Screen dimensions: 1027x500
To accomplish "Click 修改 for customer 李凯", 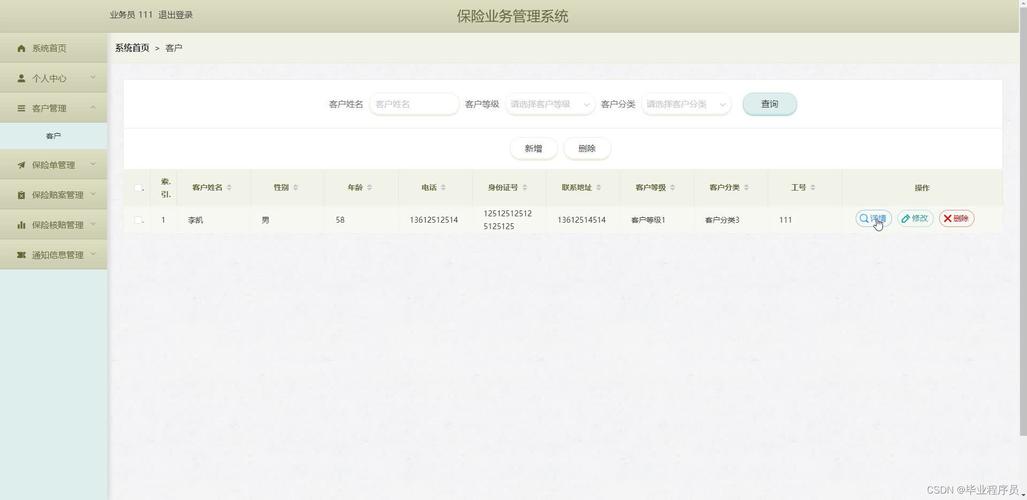I will pyautogui.click(x=915, y=219).
